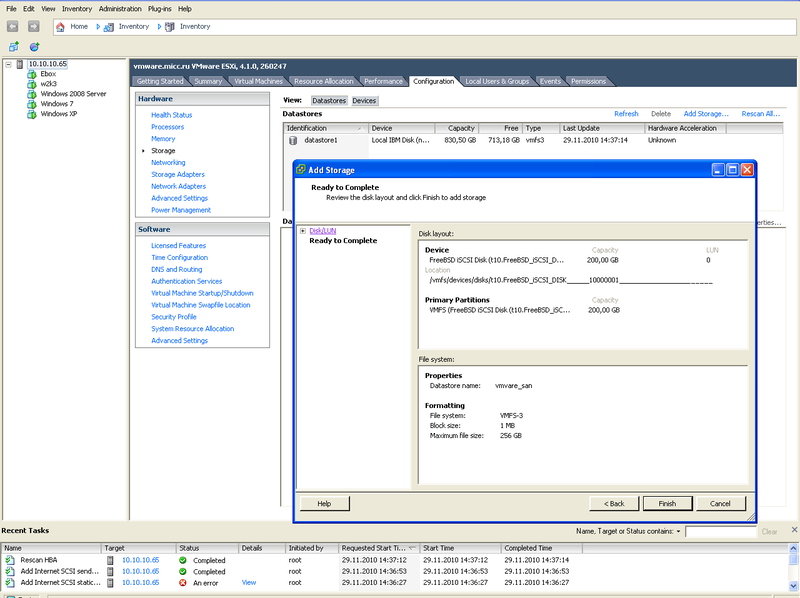The height and width of the screenshot is (598, 800).
Task: Open the Administration menu
Action: (120, 9)
